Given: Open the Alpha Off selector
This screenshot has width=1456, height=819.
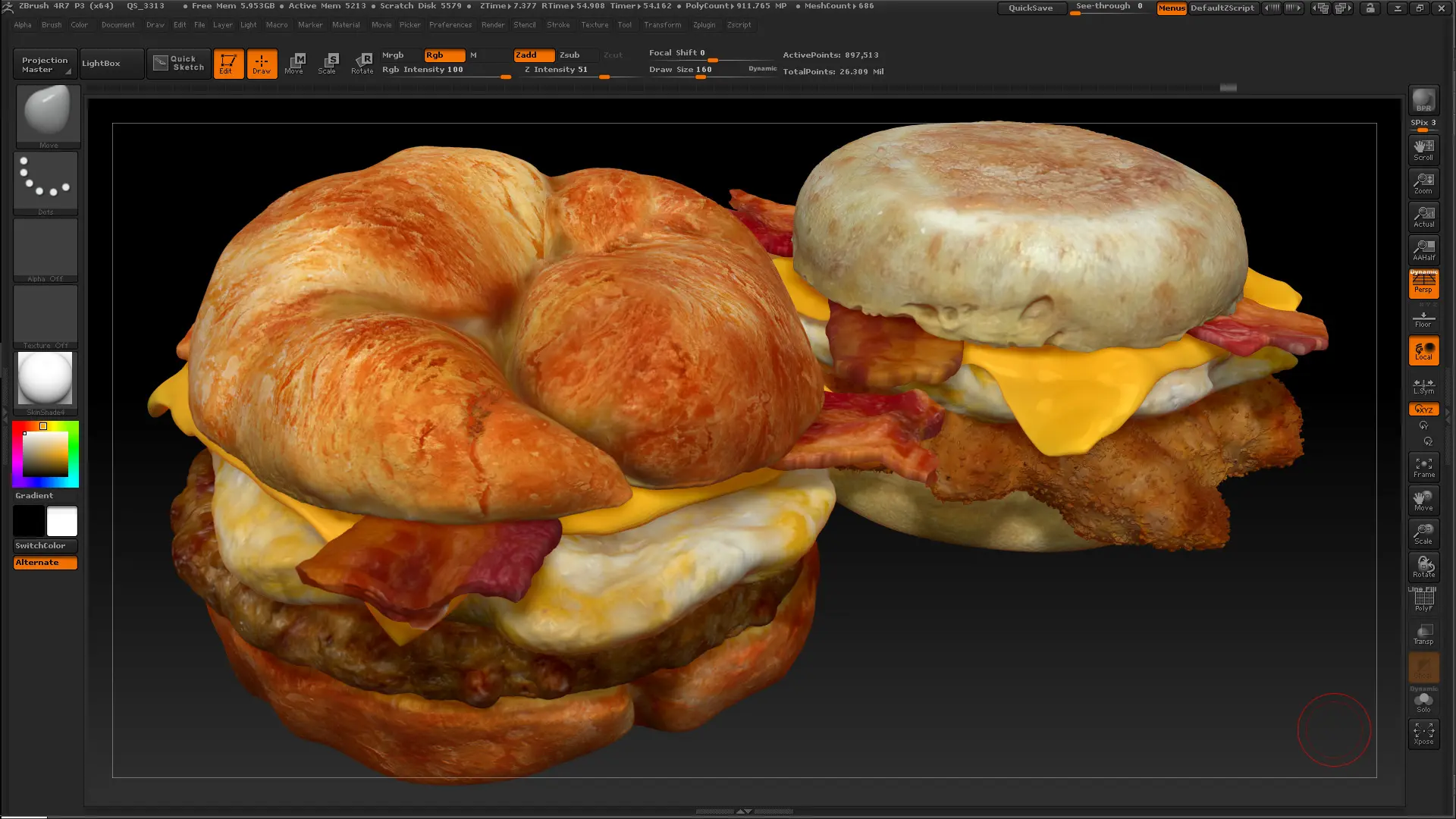Looking at the screenshot, I should (x=45, y=249).
